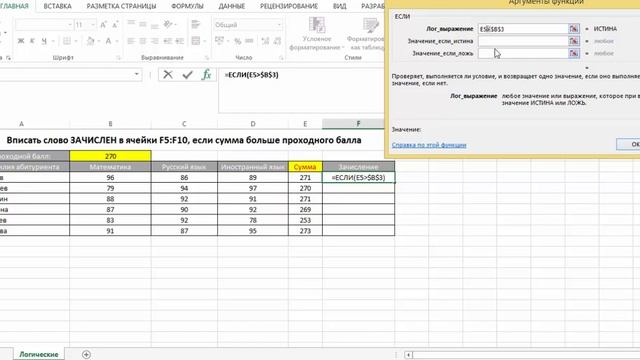
Task: Switch to РАЗМЕТКА СТРАНИЦЫ ribbon tab
Action: click(121, 6)
